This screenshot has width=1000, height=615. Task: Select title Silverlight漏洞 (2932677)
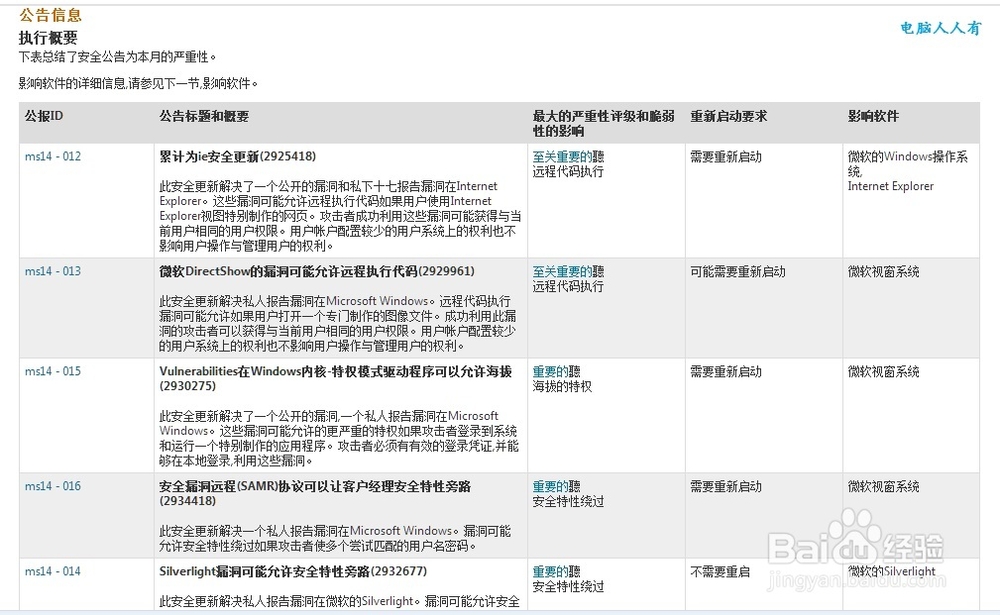click(293, 571)
